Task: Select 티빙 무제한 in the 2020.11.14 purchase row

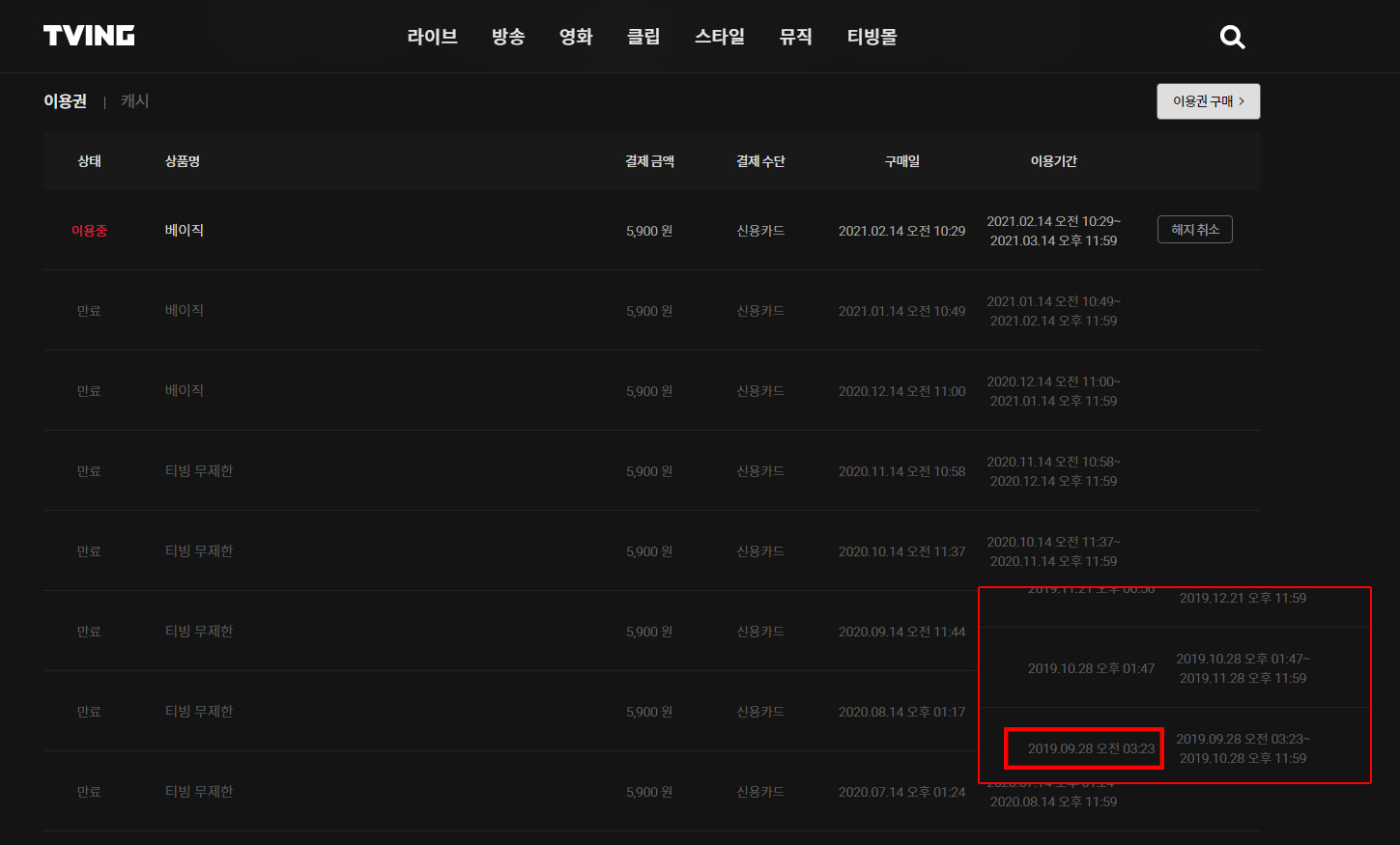Action: (199, 470)
